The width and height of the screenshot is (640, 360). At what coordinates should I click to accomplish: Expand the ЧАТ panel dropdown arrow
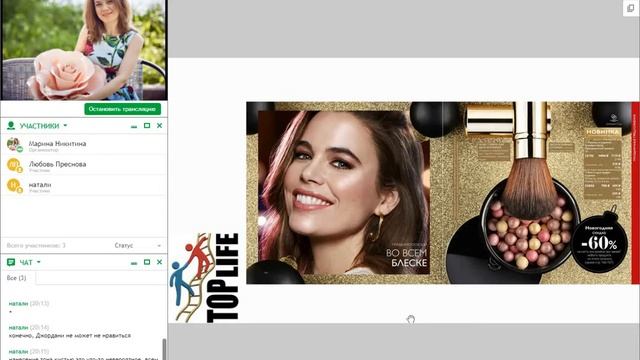coord(39,262)
